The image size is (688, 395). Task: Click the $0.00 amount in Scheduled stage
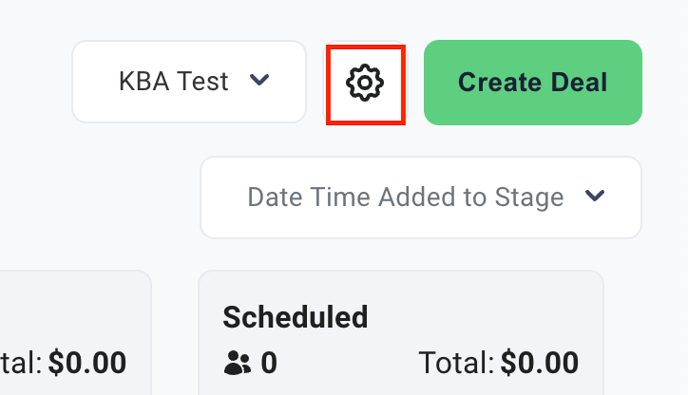point(539,363)
